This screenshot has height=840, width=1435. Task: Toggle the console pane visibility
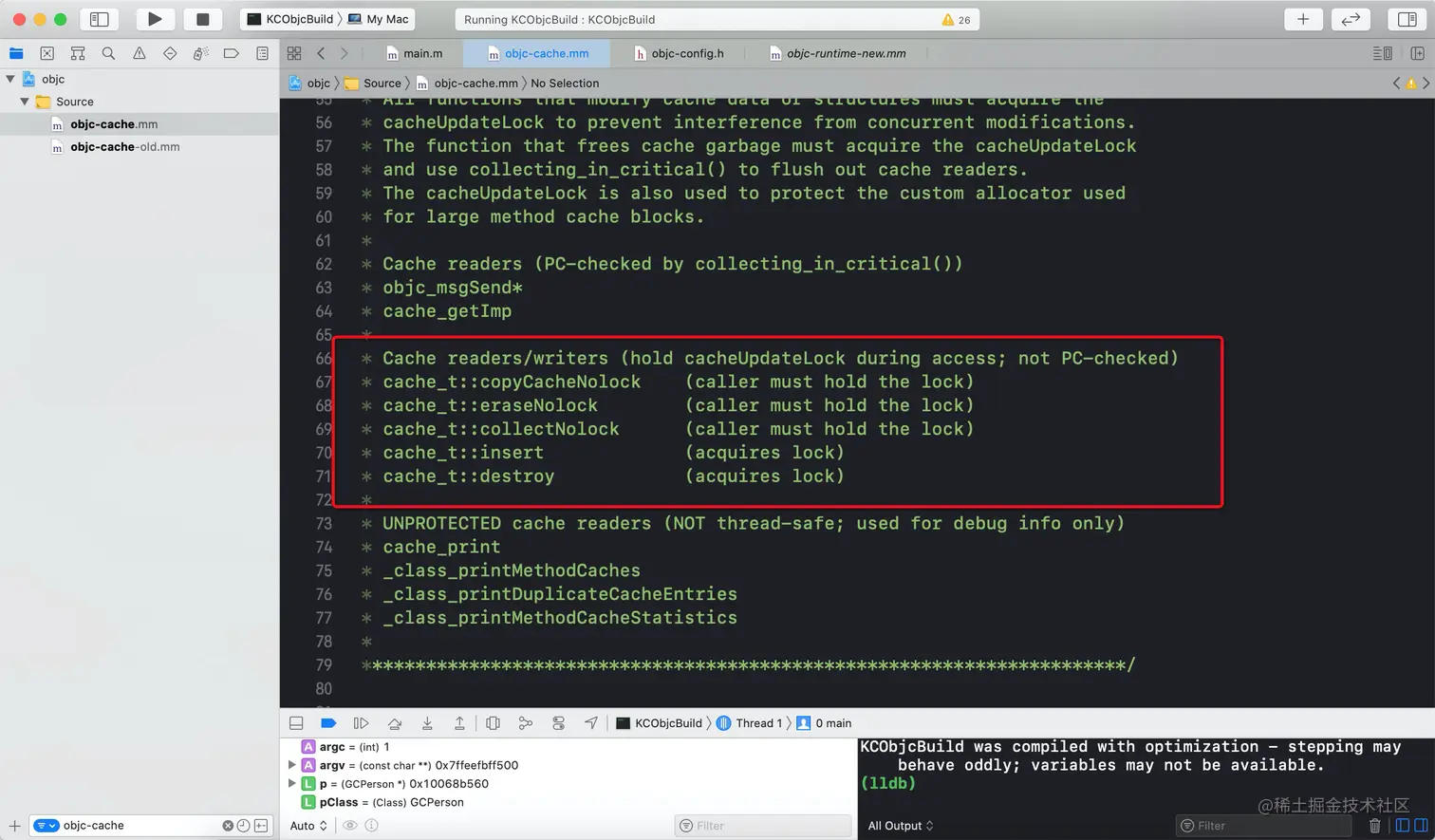pos(1422,826)
